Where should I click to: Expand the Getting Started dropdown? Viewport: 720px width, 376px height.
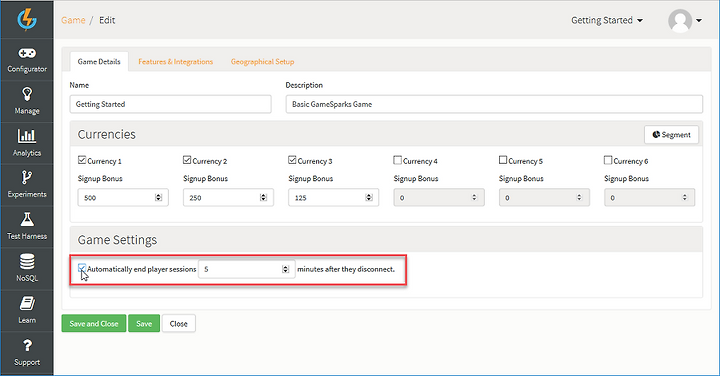[x=607, y=20]
